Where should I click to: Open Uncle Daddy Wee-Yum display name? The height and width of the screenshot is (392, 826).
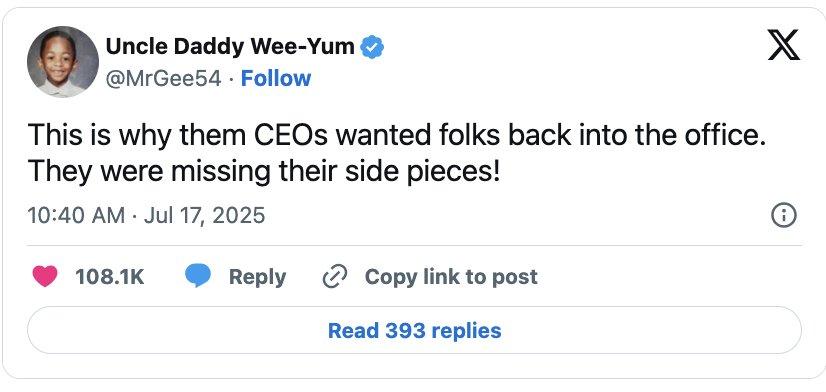click(230, 47)
